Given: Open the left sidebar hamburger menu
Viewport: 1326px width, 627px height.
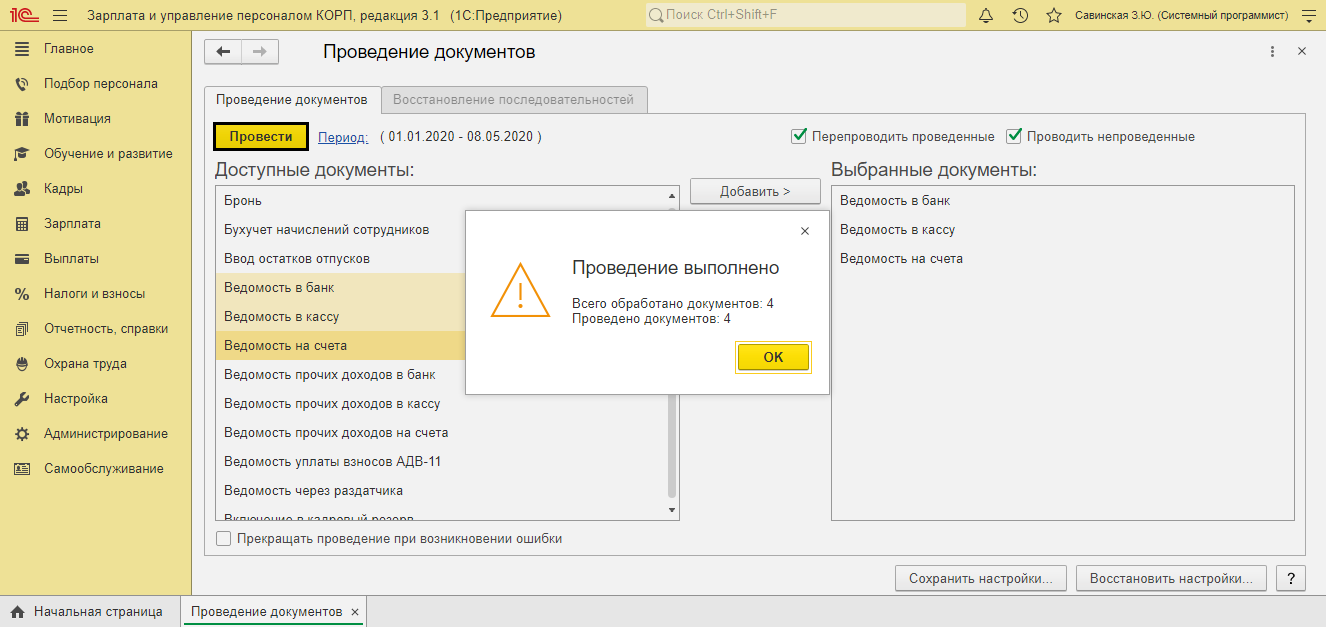Looking at the screenshot, I should 58,15.
